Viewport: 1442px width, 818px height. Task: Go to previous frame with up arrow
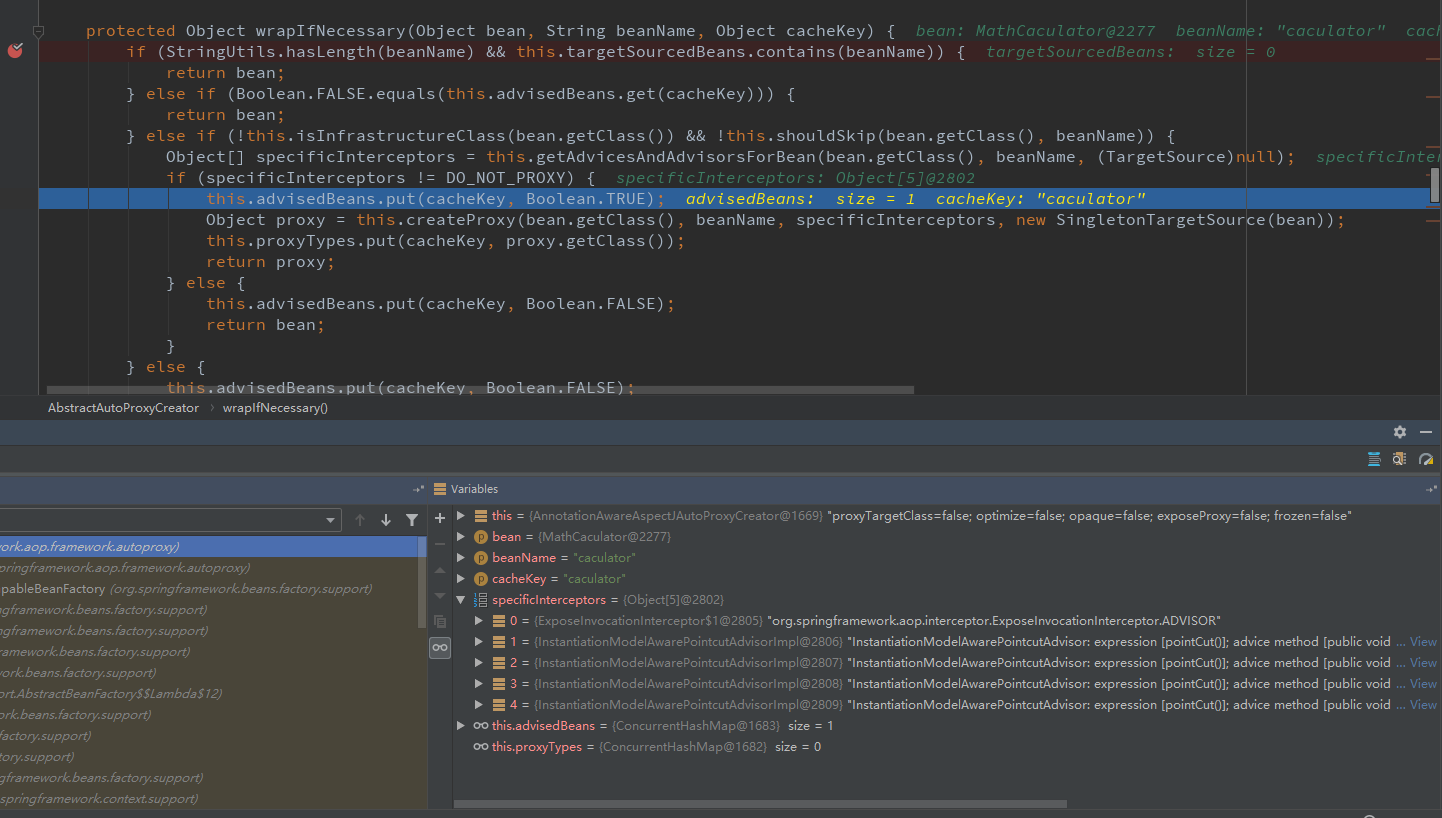[x=360, y=520]
